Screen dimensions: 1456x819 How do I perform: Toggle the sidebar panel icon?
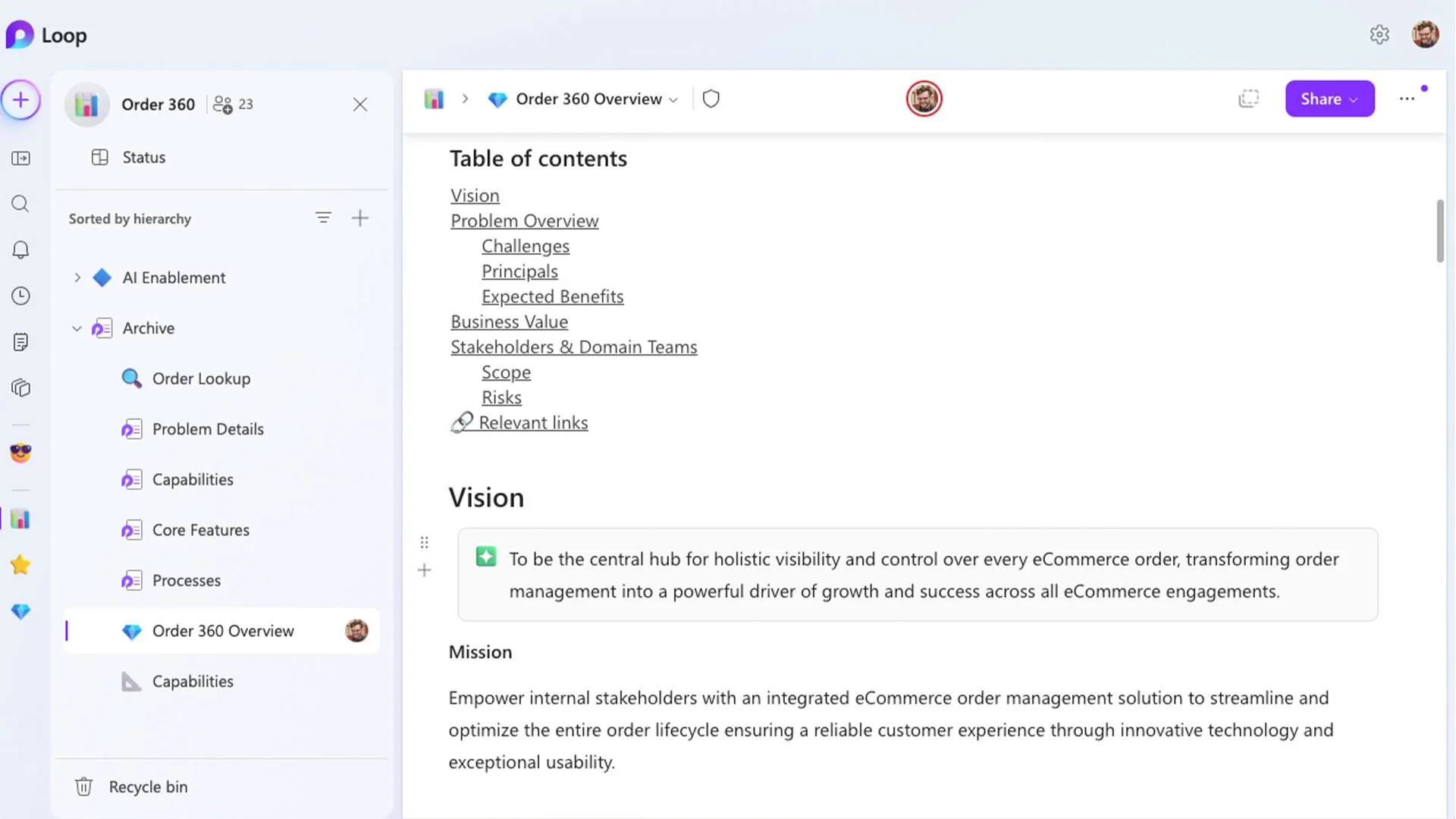pyautogui.click(x=20, y=158)
